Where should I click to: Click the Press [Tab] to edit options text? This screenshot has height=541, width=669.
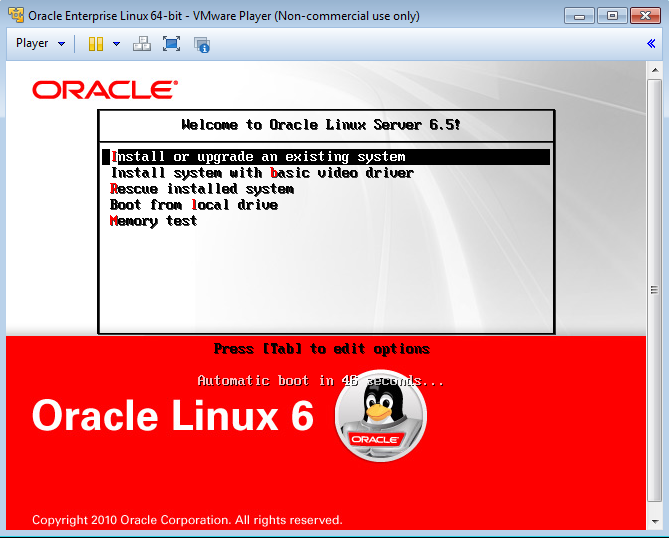(x=322, y=349)
